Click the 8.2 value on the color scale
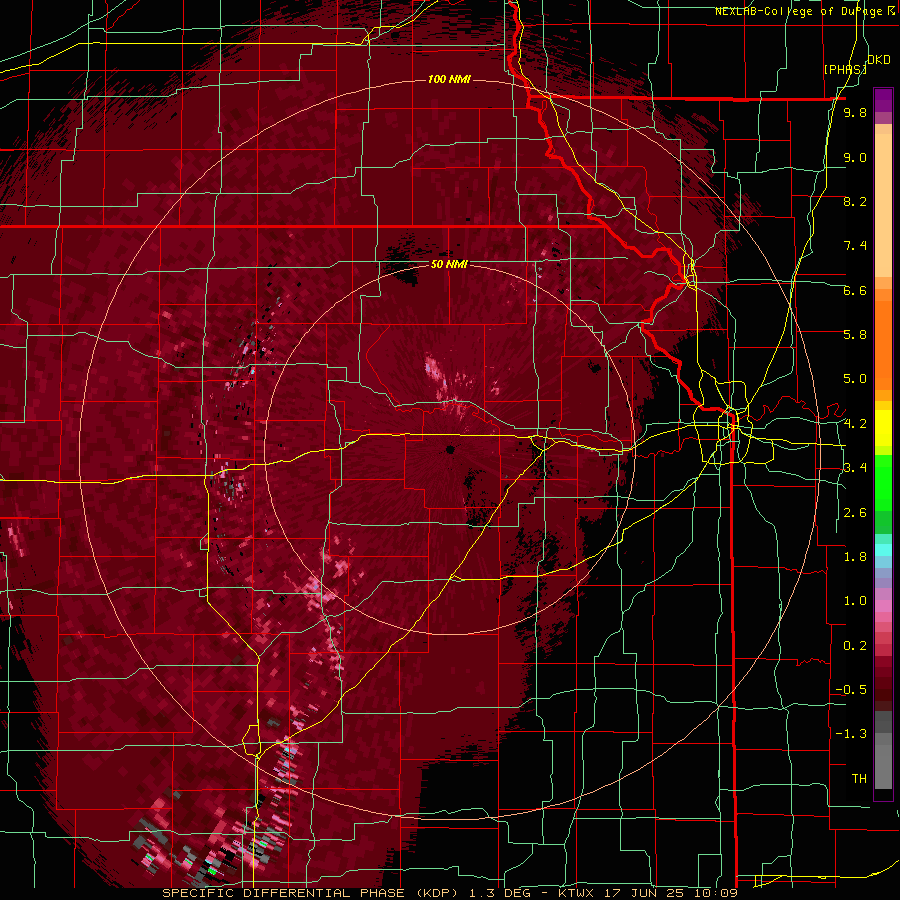Image resolution: width=900 pixels, height=900 pixels. (855, 201)
